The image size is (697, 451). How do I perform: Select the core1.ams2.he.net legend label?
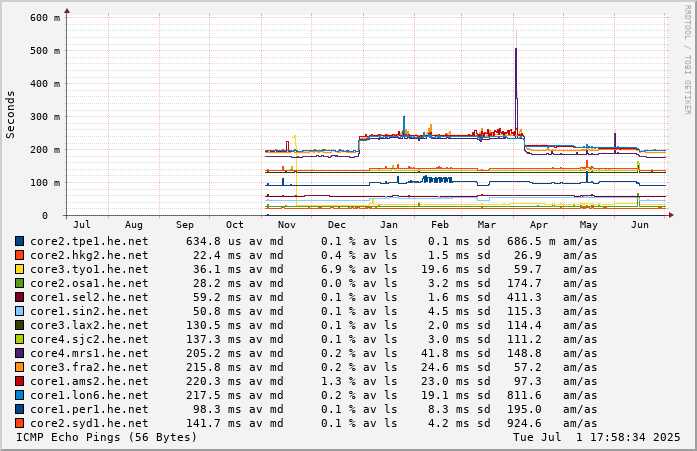89,381
